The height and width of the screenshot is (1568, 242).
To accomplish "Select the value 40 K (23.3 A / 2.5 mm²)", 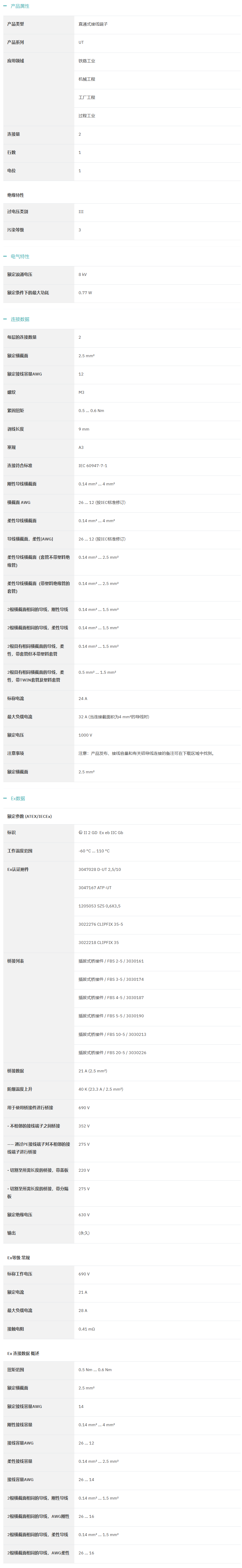I will tap(101, 1089).
